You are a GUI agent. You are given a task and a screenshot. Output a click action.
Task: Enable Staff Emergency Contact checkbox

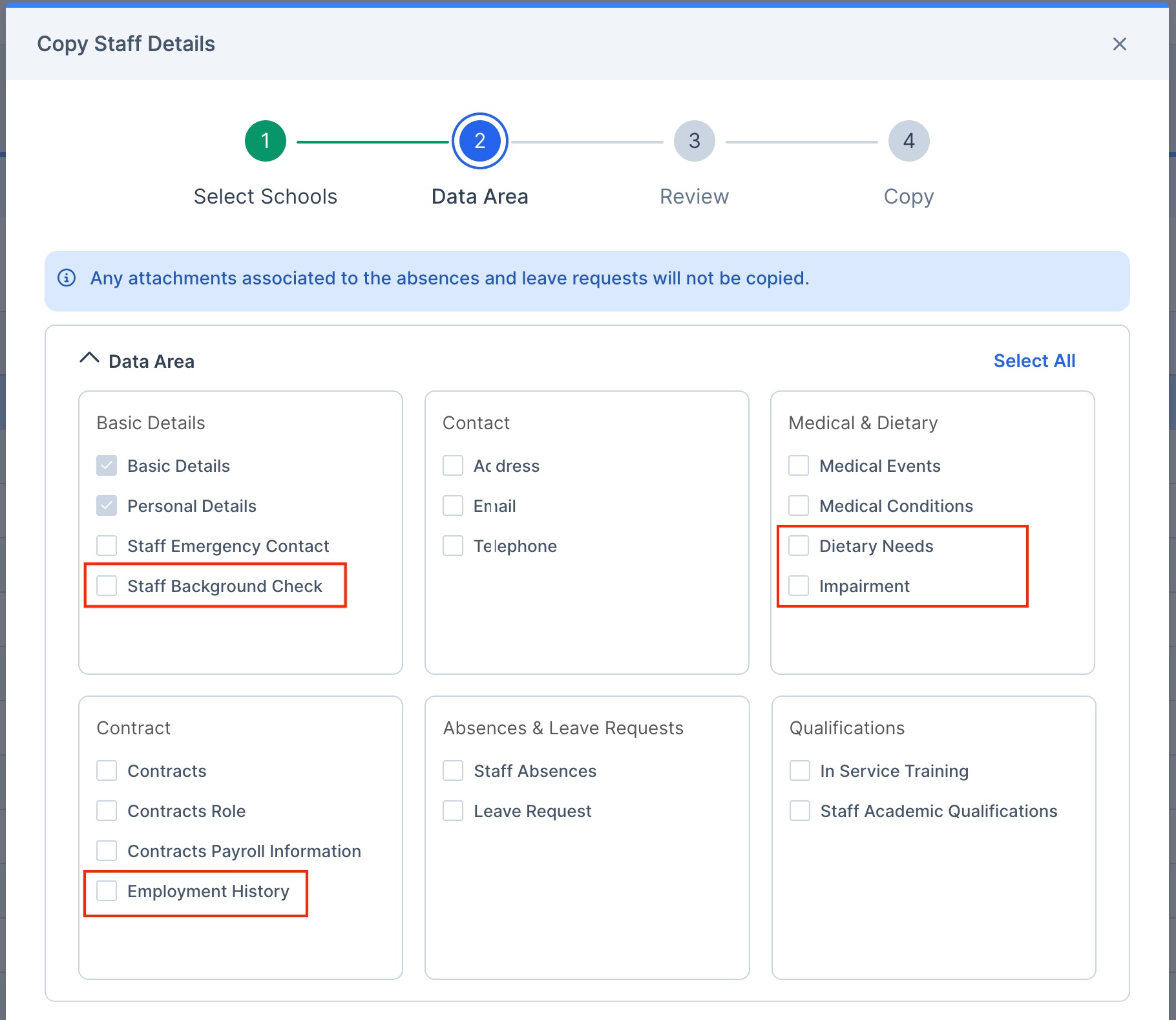(107, 546)
